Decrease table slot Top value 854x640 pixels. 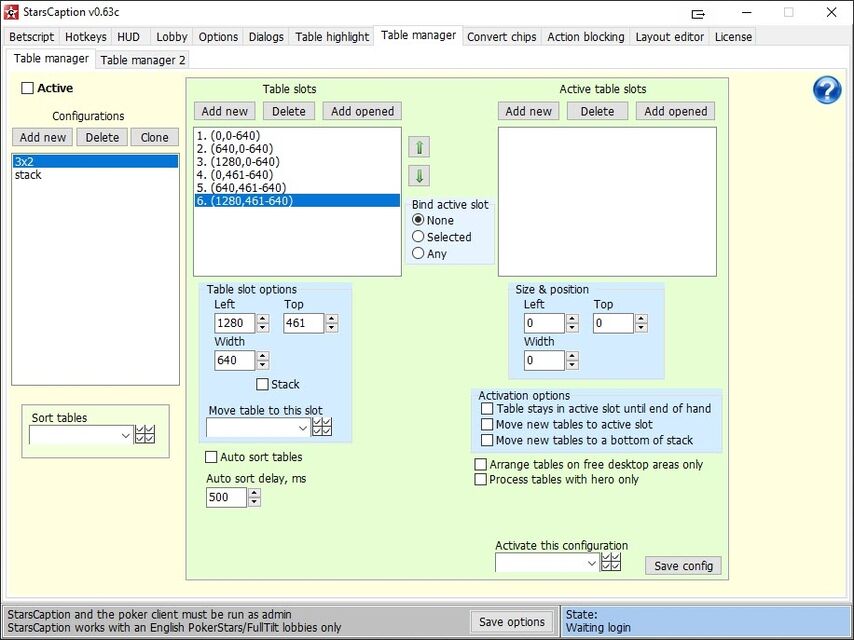coord(332,328)
